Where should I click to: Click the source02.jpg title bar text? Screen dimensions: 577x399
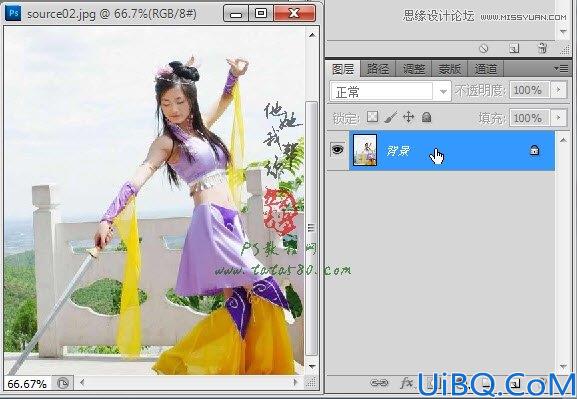111,14
